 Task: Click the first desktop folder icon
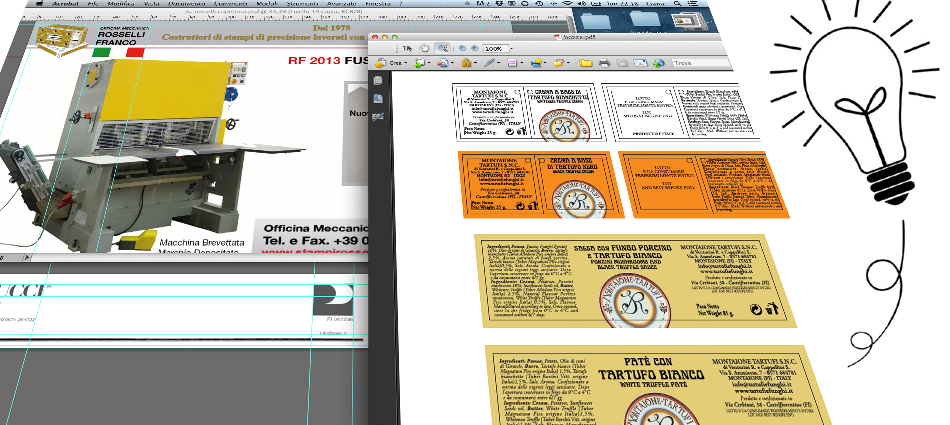(596, 20)
